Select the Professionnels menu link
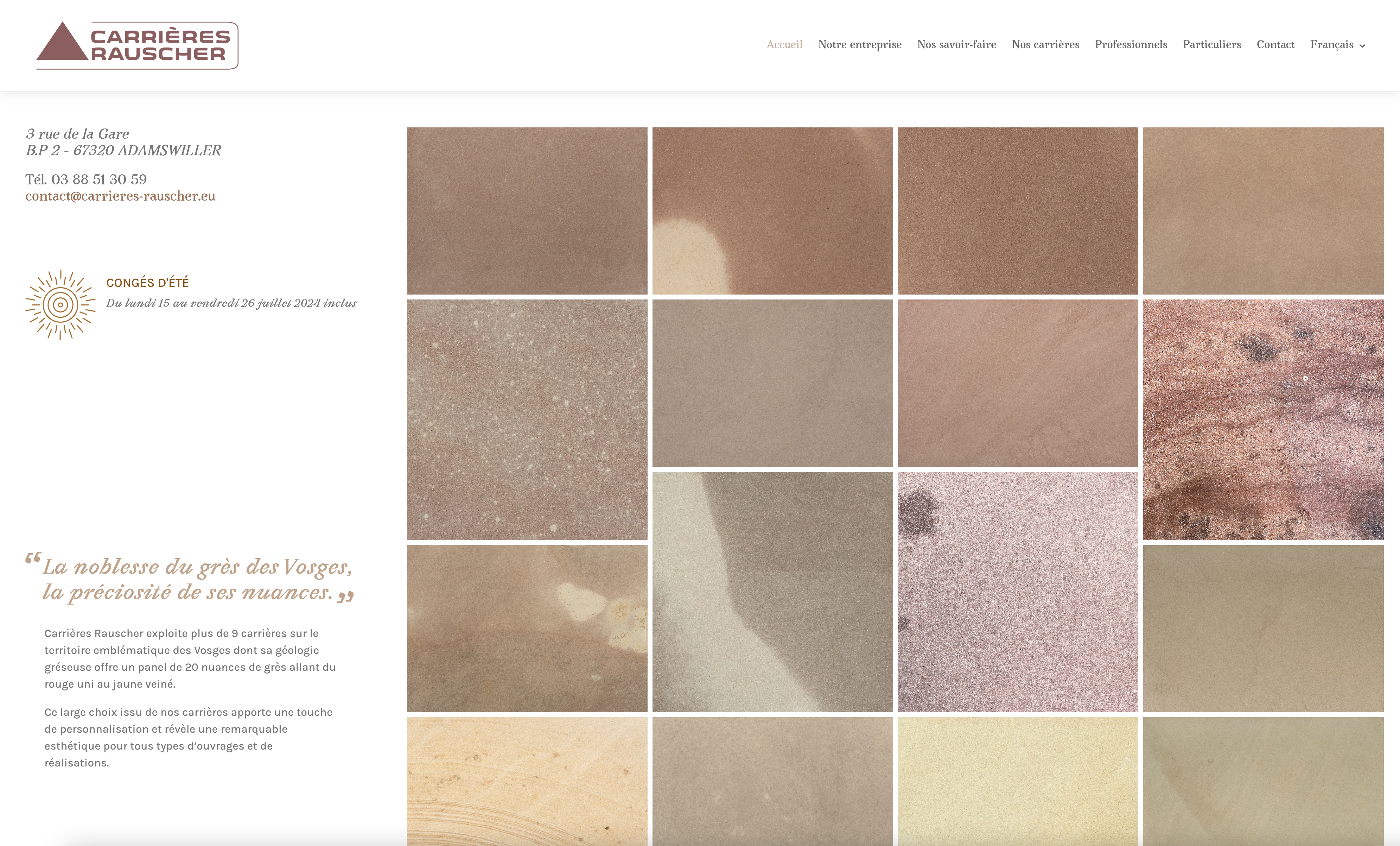Screen dimensions: 1400x846 coord(1131,44)
